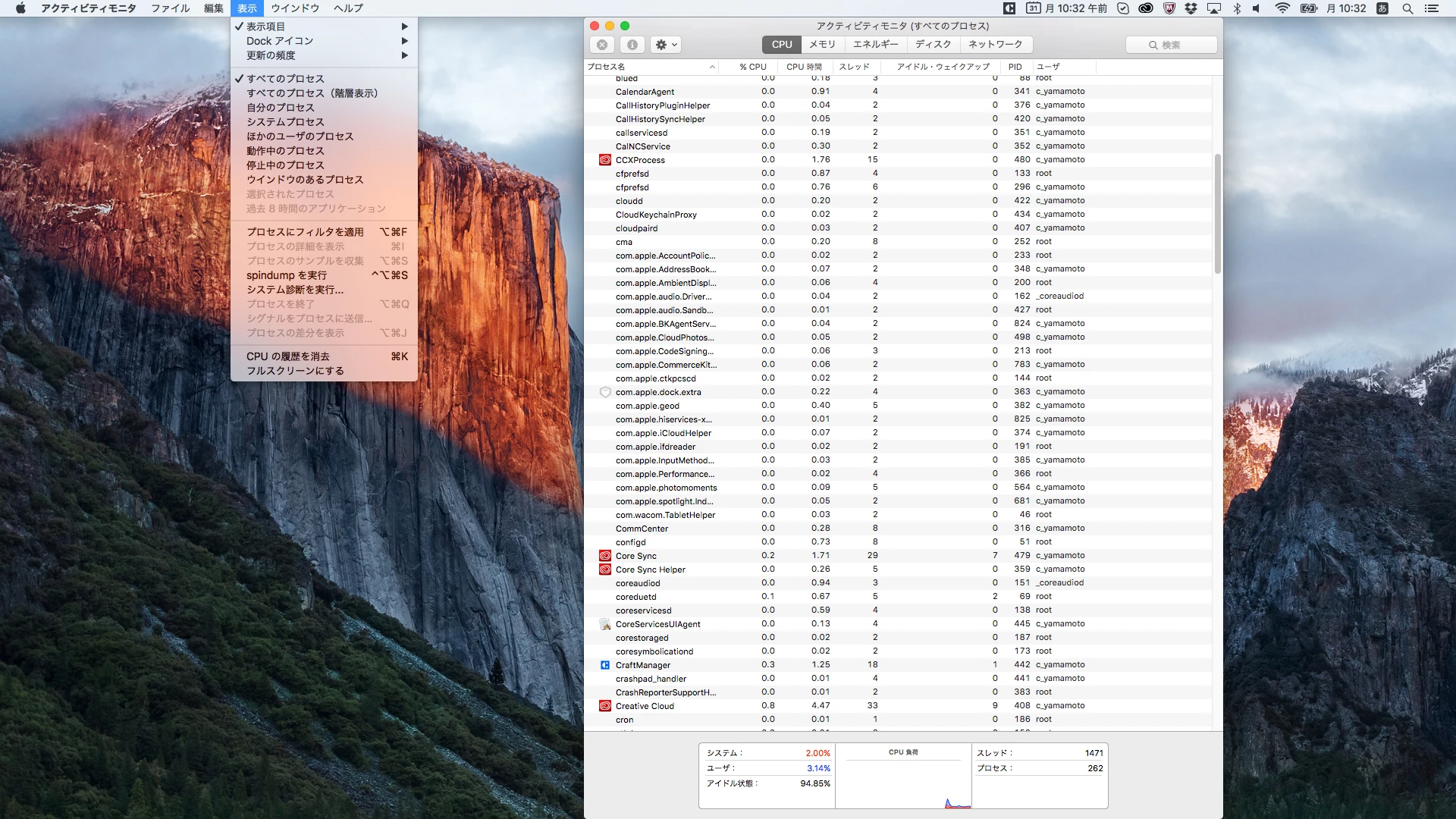Choose CPU の履歴を消去 menu item
Viewport: 1456px width, 819px height.
[288, 356]
